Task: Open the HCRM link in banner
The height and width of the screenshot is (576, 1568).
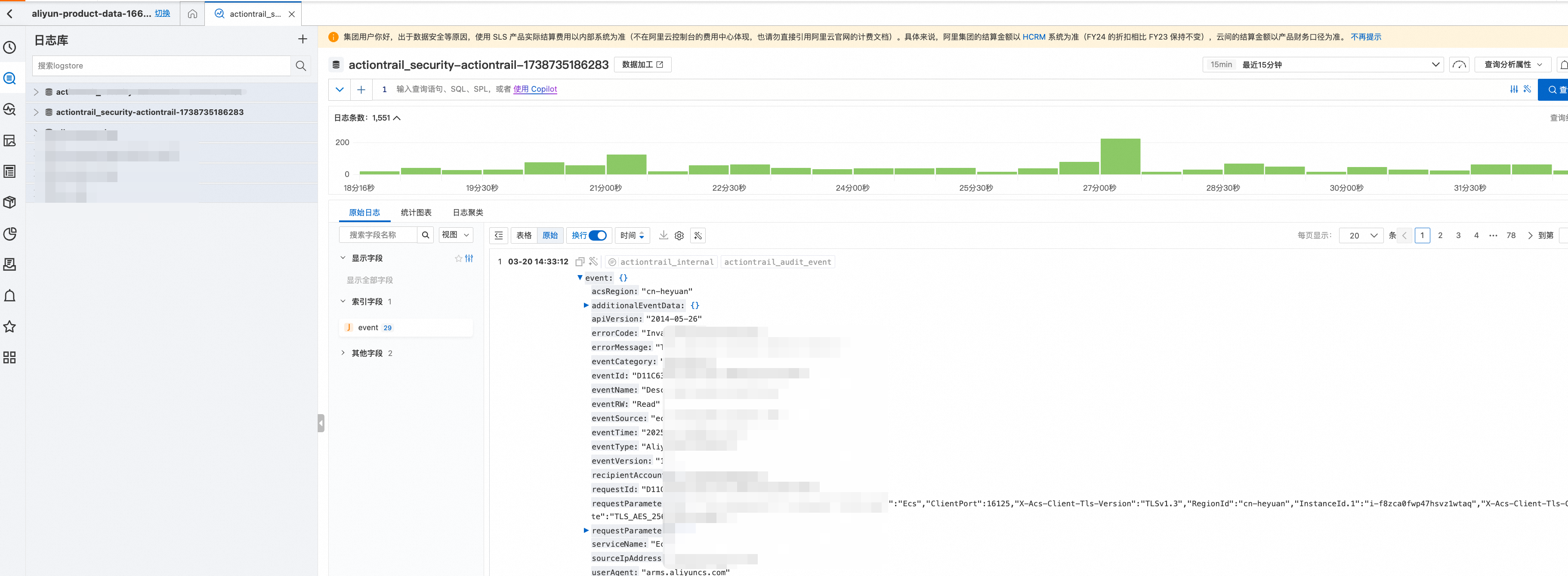Action: click(x=1034, y=37)
